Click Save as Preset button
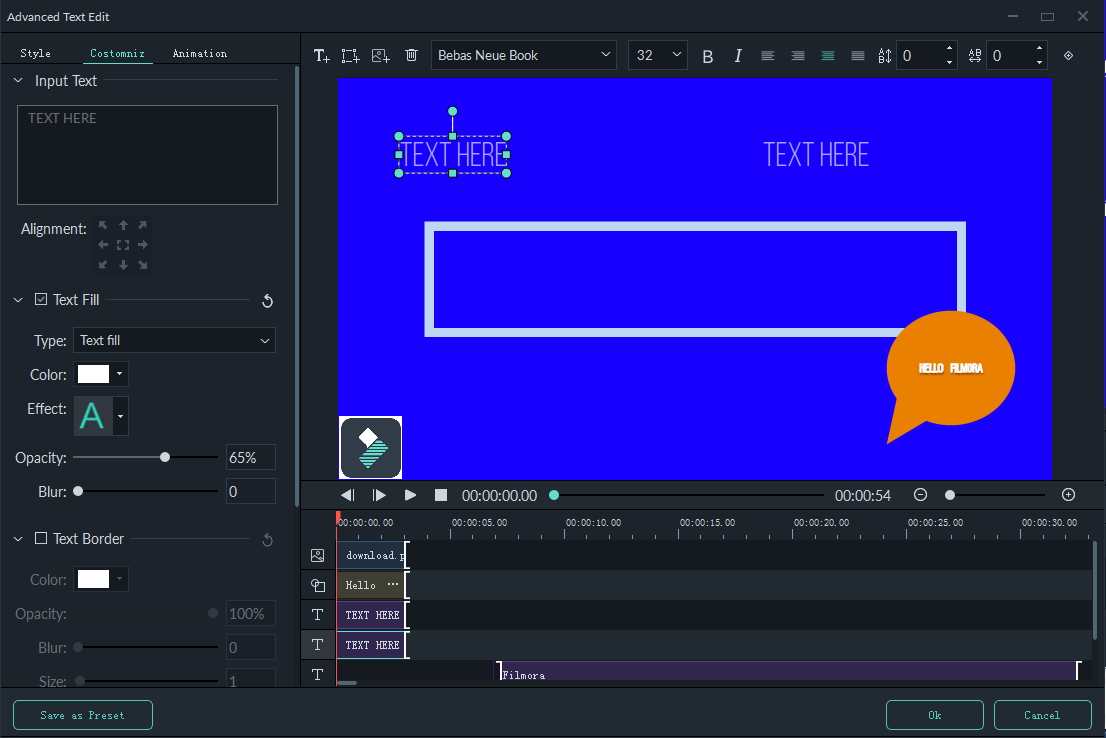Image resolution: width=1106 pixels, height=738 pixels. coord(83,715)
